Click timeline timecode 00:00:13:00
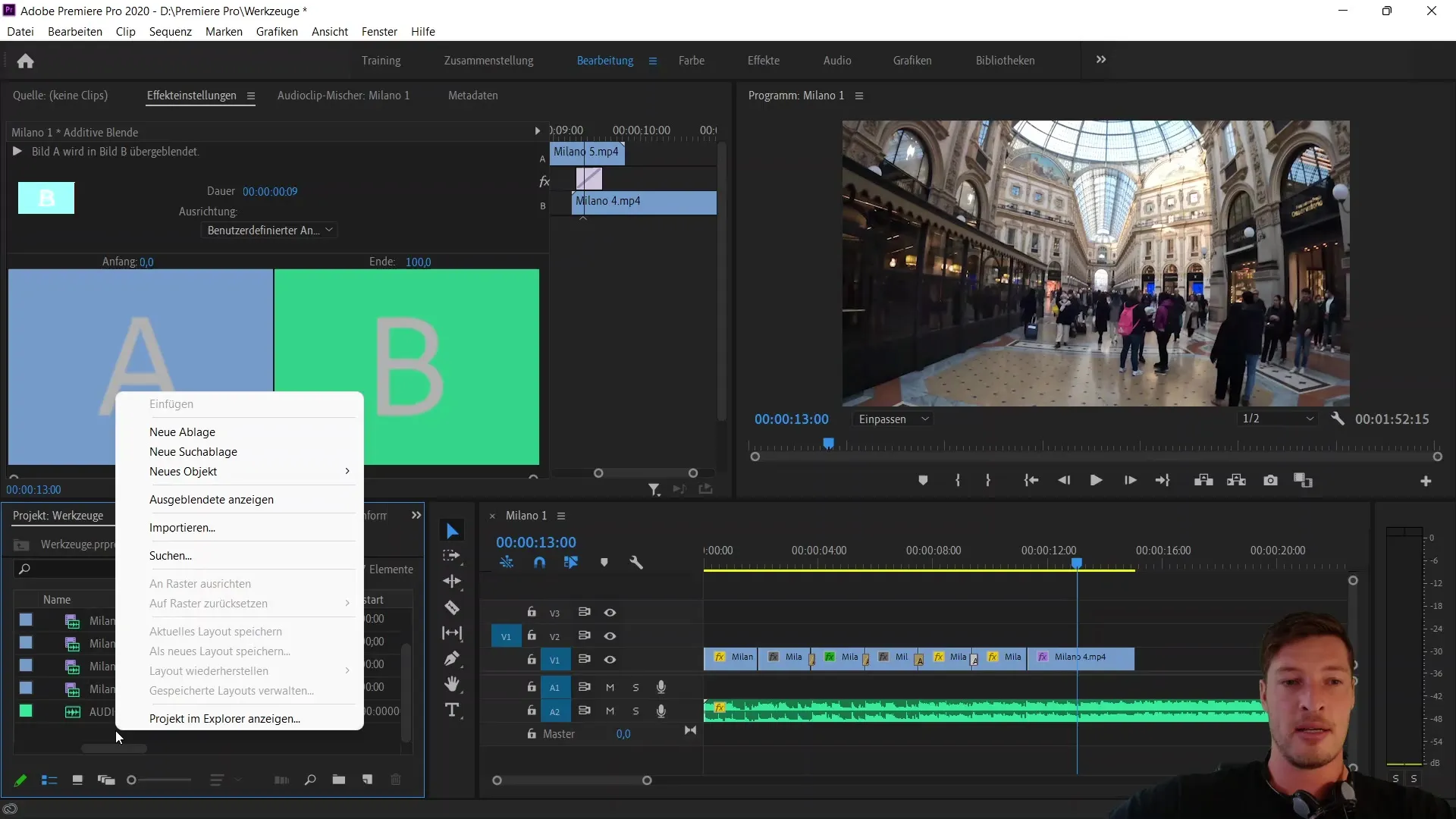The width and height of the screenshot is (1456, 819). pos(536,542)
